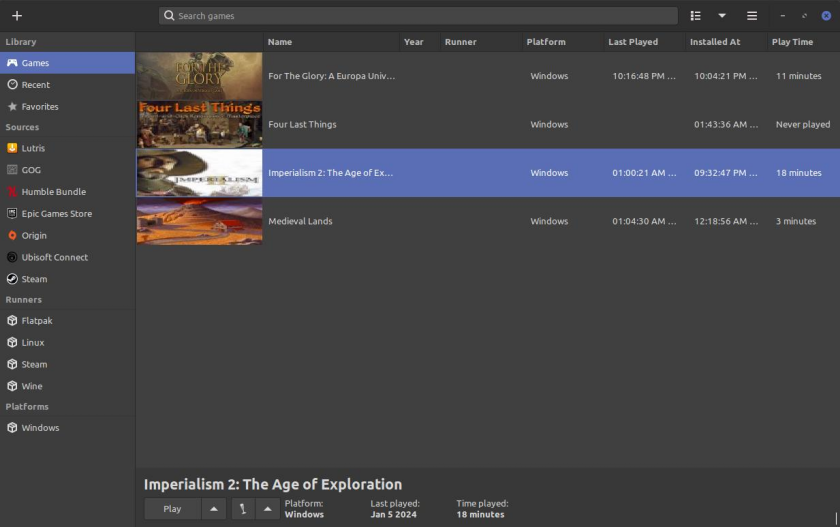Open the view options dropdown arrow
840x527 pixels.
click(722, 16)
